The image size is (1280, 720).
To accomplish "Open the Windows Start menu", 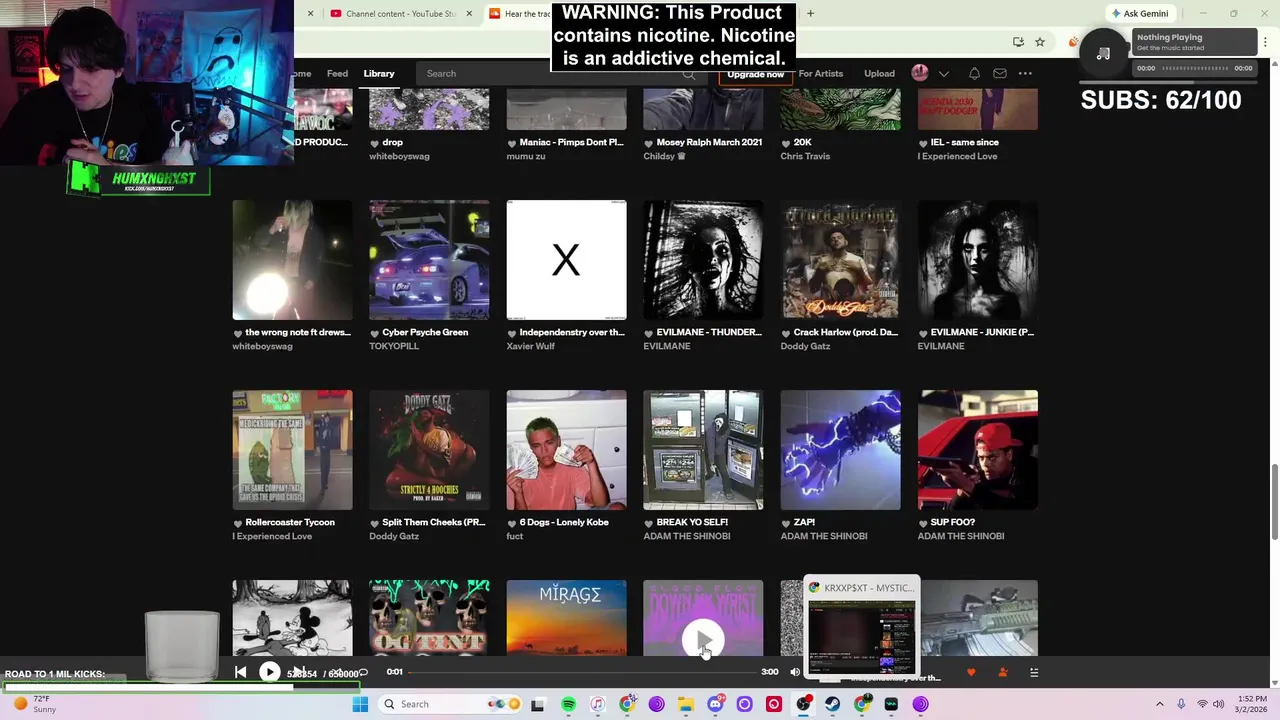I will [360, 704].
